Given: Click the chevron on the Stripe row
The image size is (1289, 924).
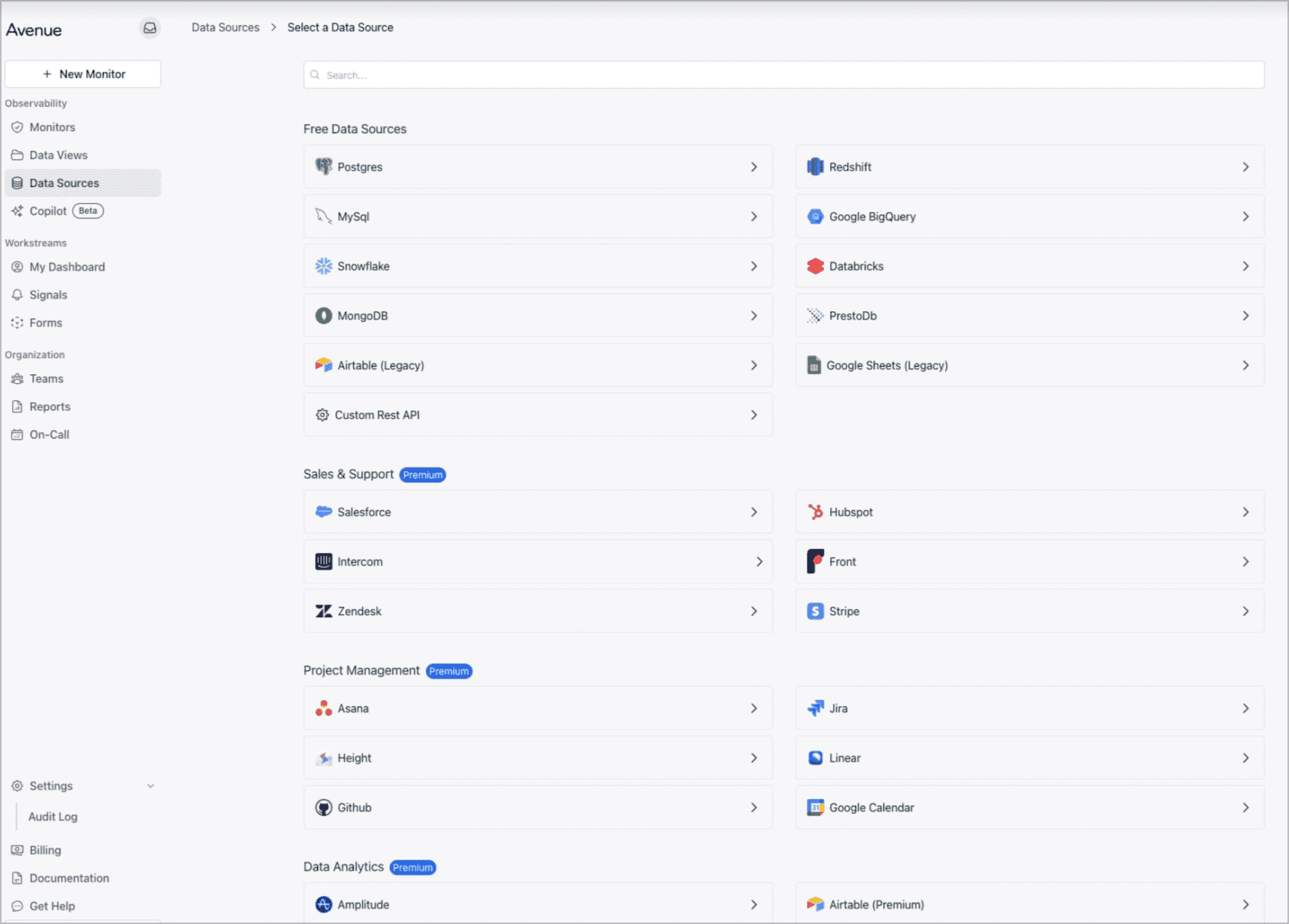Looking at the screenshot, I should pyautogui.click(x=1245, y=611).
